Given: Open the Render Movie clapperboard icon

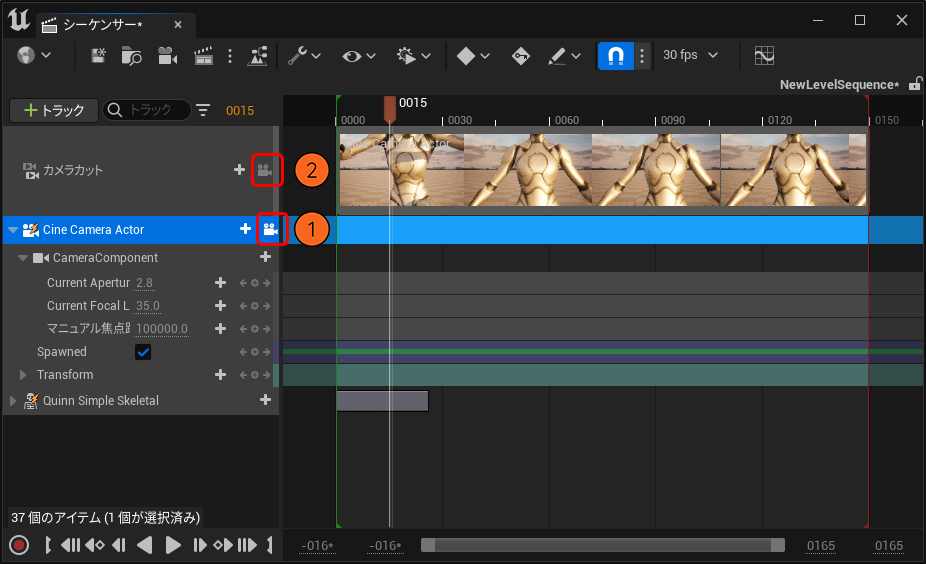Looking at the screenshot, I should coord(203,56).
